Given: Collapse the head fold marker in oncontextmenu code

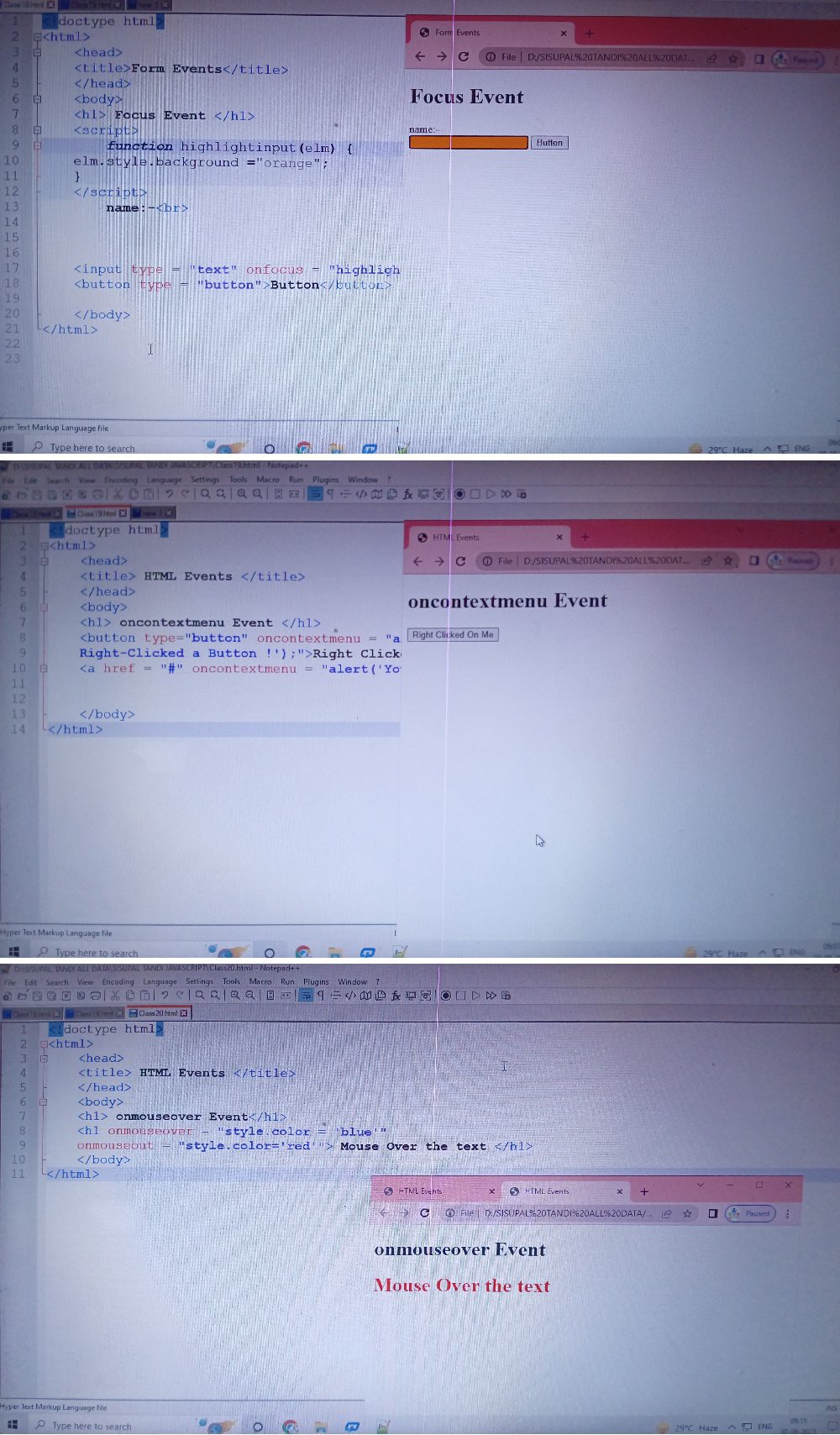Looking at the screenshot, I should (44, 561).
